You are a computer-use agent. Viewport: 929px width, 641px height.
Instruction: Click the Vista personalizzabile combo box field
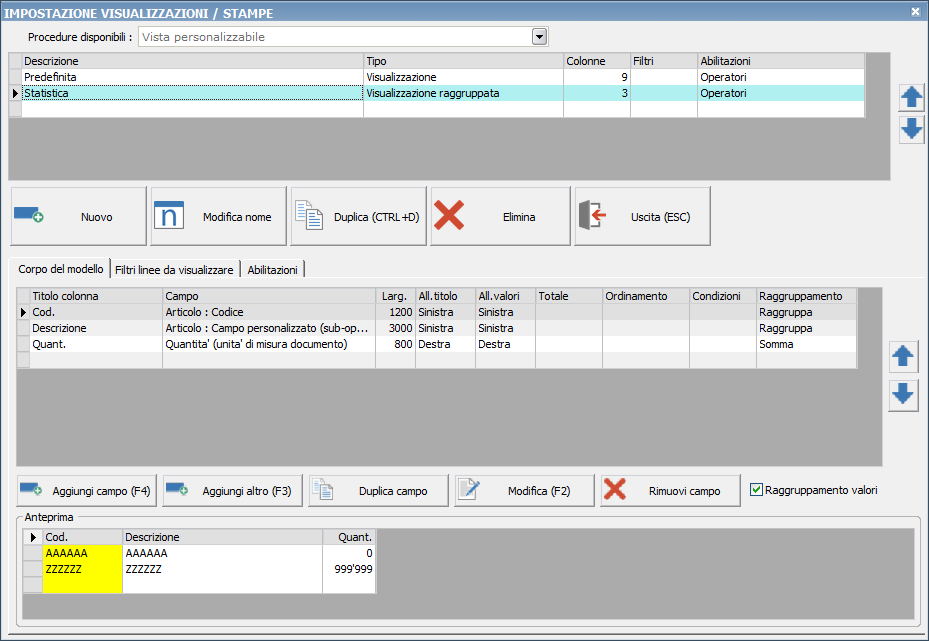tap(335, 37)
